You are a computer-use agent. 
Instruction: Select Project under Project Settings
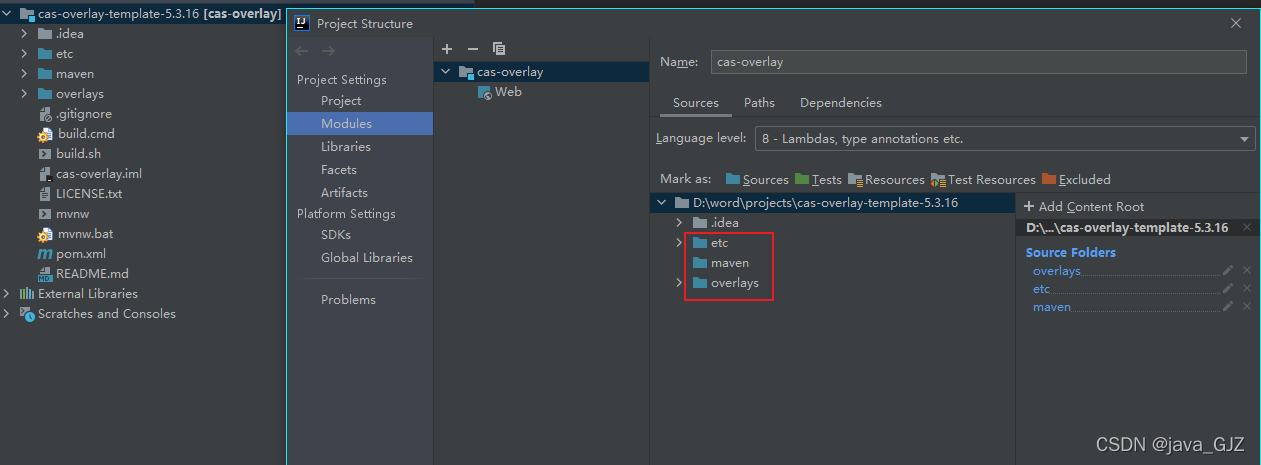(341, 101)
